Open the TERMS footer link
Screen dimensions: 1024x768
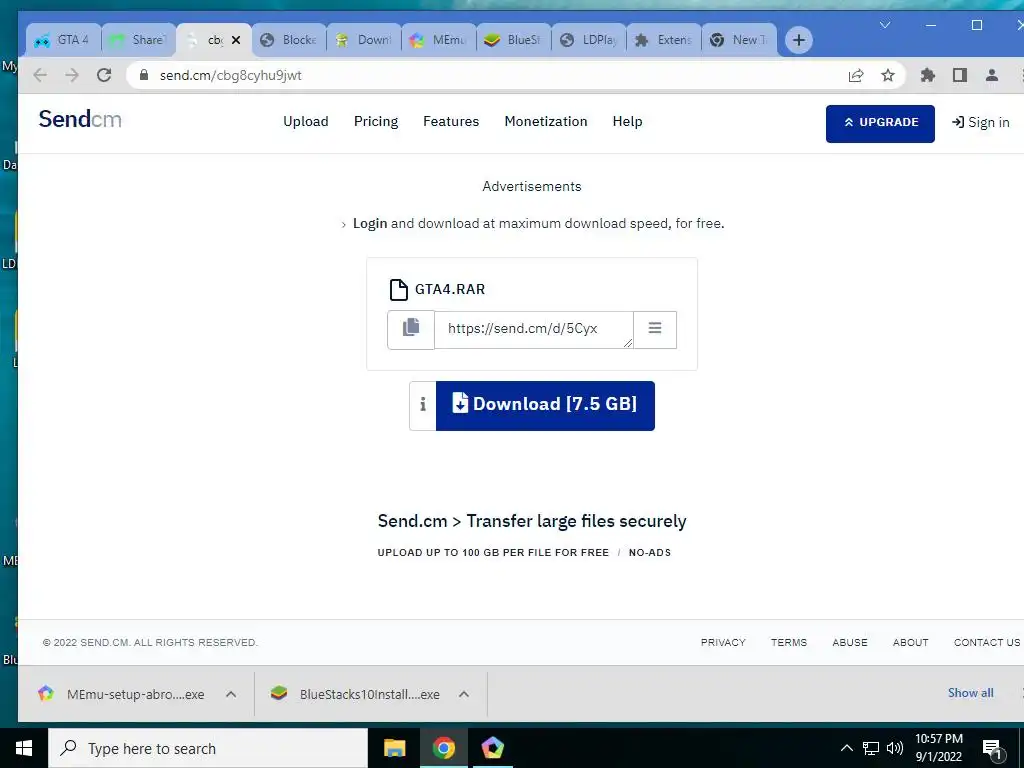click(x=789, y=643)
